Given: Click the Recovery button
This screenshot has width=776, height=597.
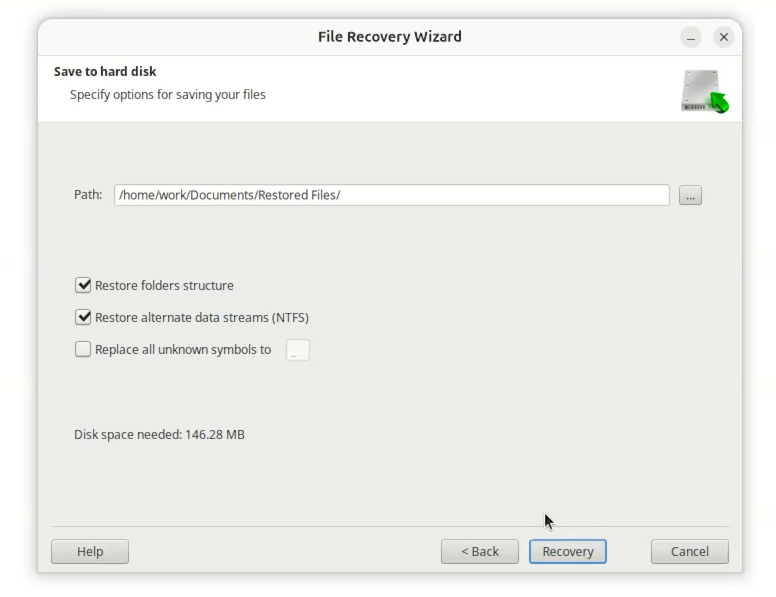Looking at the screenshot, I should coord(568,551).
